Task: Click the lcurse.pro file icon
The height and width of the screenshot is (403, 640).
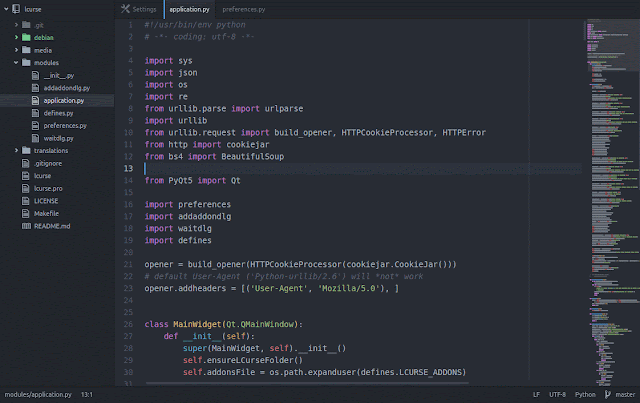Action: pyautogui.click(x=26, y=188)
